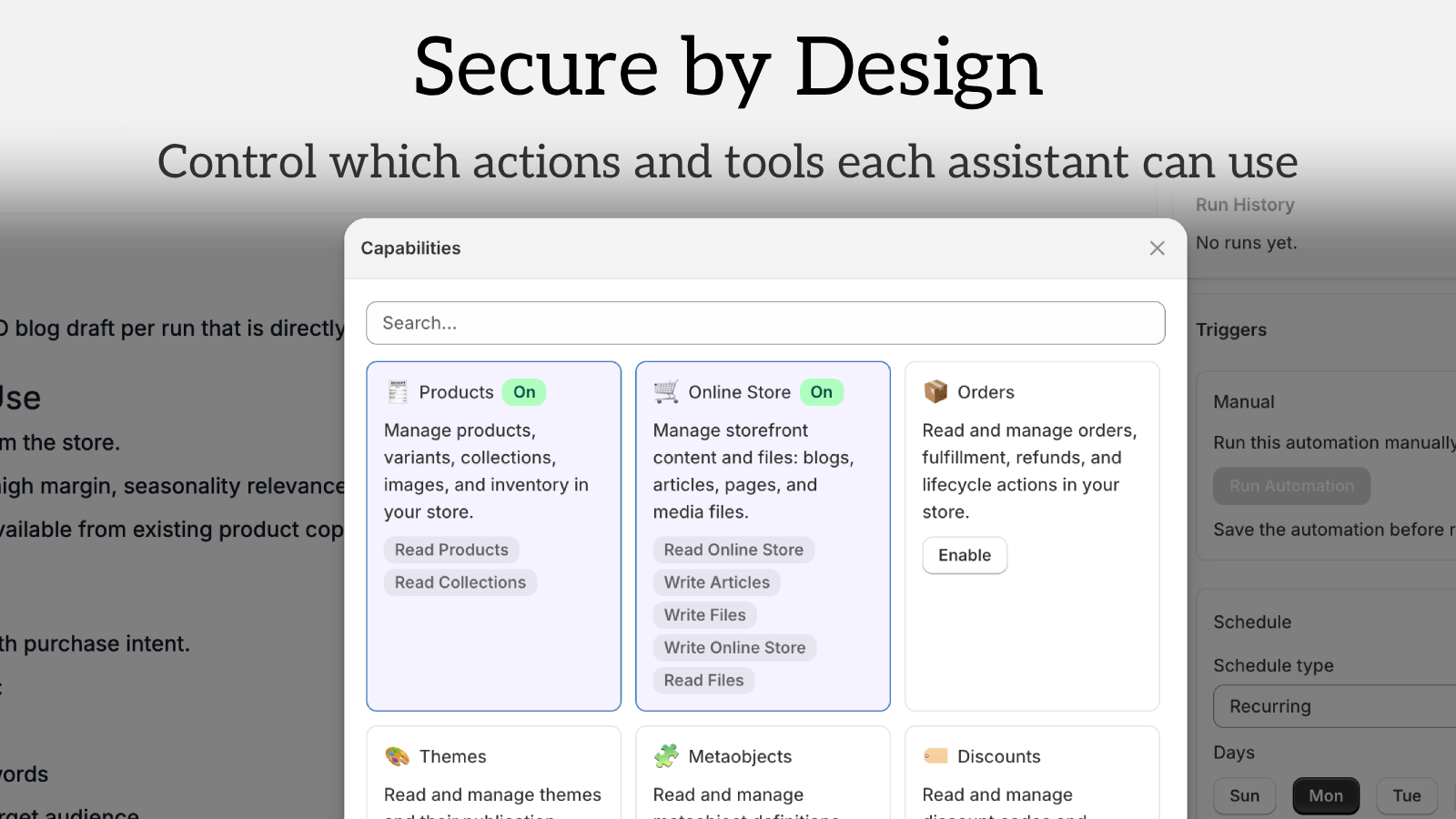Select the Metaobjects puzzle piece icon

click(666, 756)
